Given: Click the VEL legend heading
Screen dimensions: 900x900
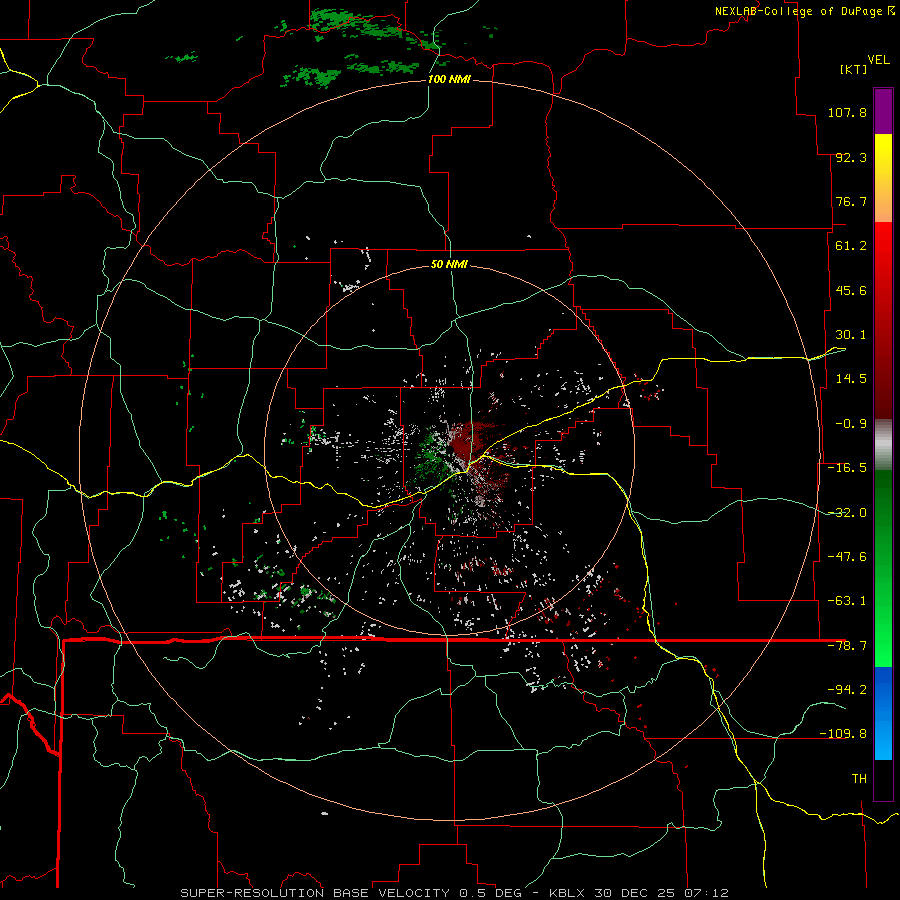Looking at the screenshot, I should (x=878, y=60).
